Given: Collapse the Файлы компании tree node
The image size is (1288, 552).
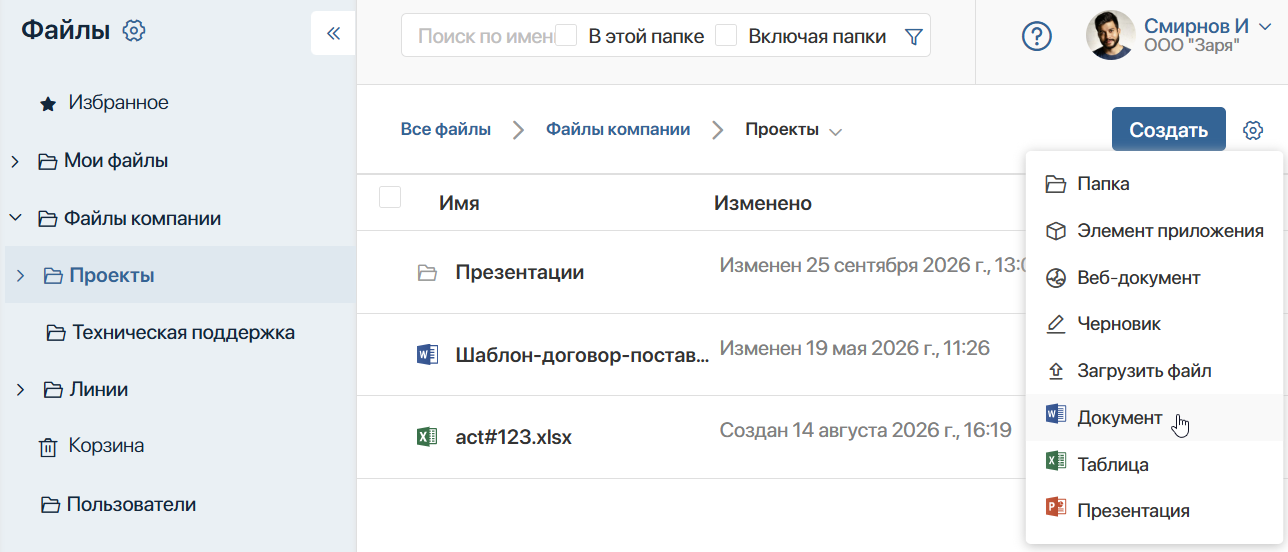Looking at the screenshot, I should 15,218.
